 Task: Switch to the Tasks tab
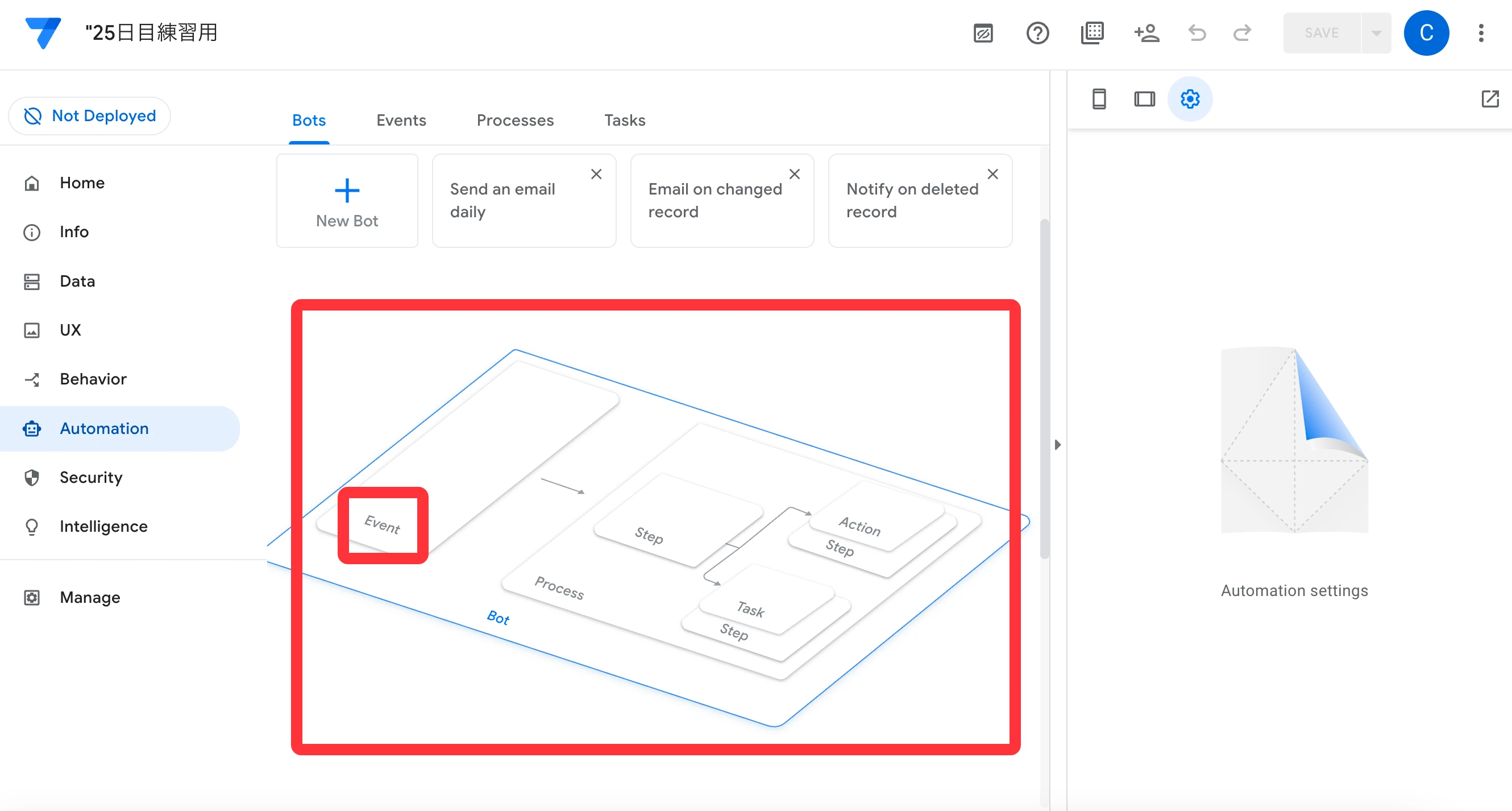pyautogui.click(x=625, y=121)
